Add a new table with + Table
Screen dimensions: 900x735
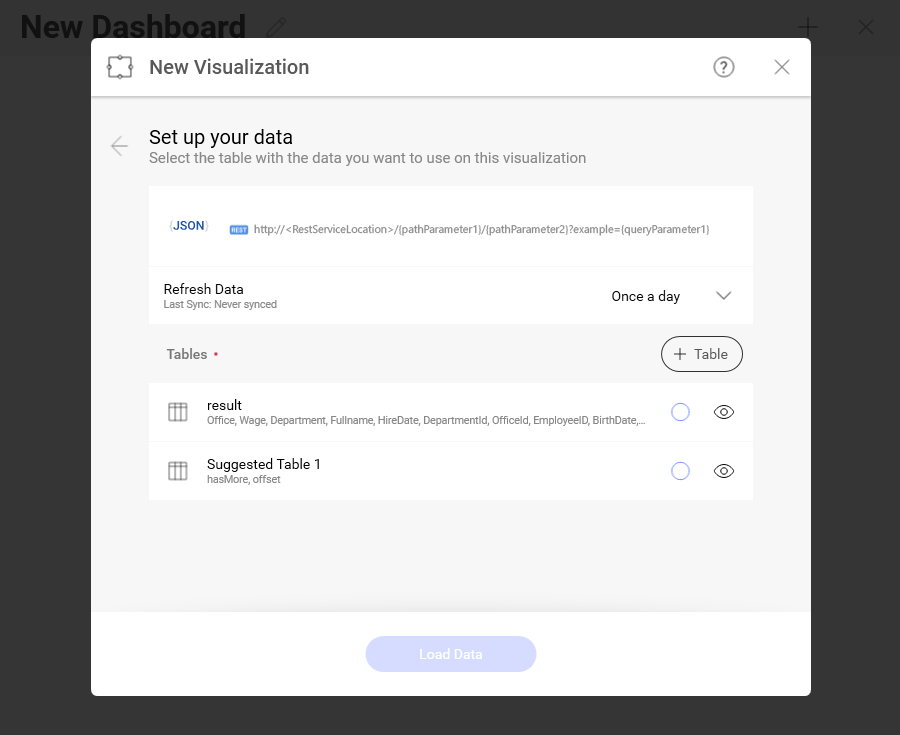[701, 354]
